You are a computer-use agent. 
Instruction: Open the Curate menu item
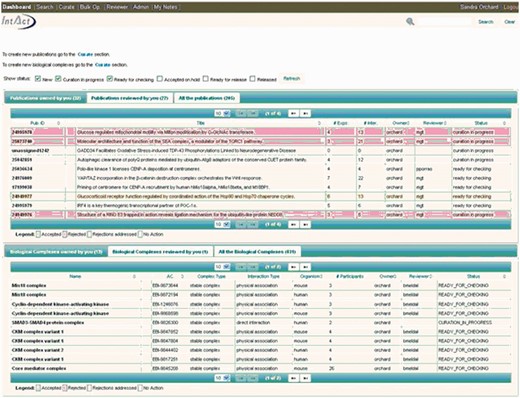[66, 7]
